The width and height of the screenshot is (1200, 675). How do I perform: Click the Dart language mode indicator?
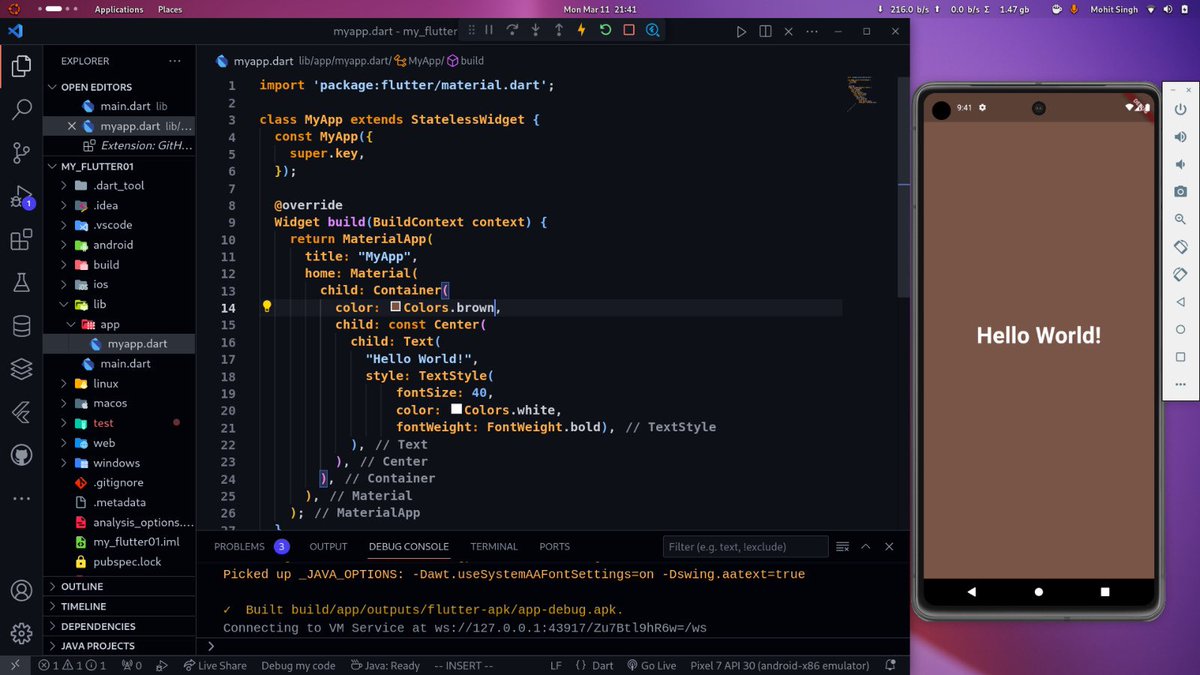point(603,665)
